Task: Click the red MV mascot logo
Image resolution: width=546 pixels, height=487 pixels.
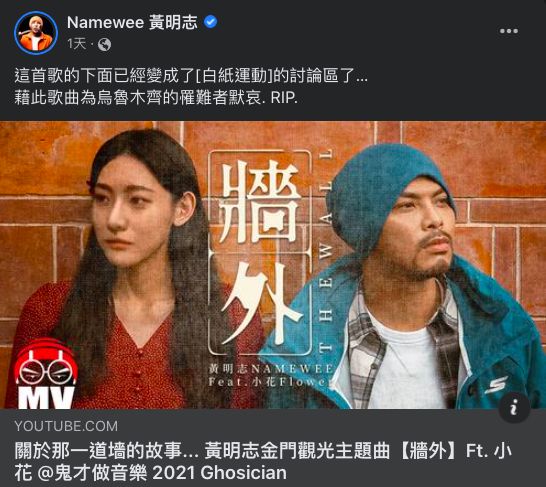Action: coord(46,374)
